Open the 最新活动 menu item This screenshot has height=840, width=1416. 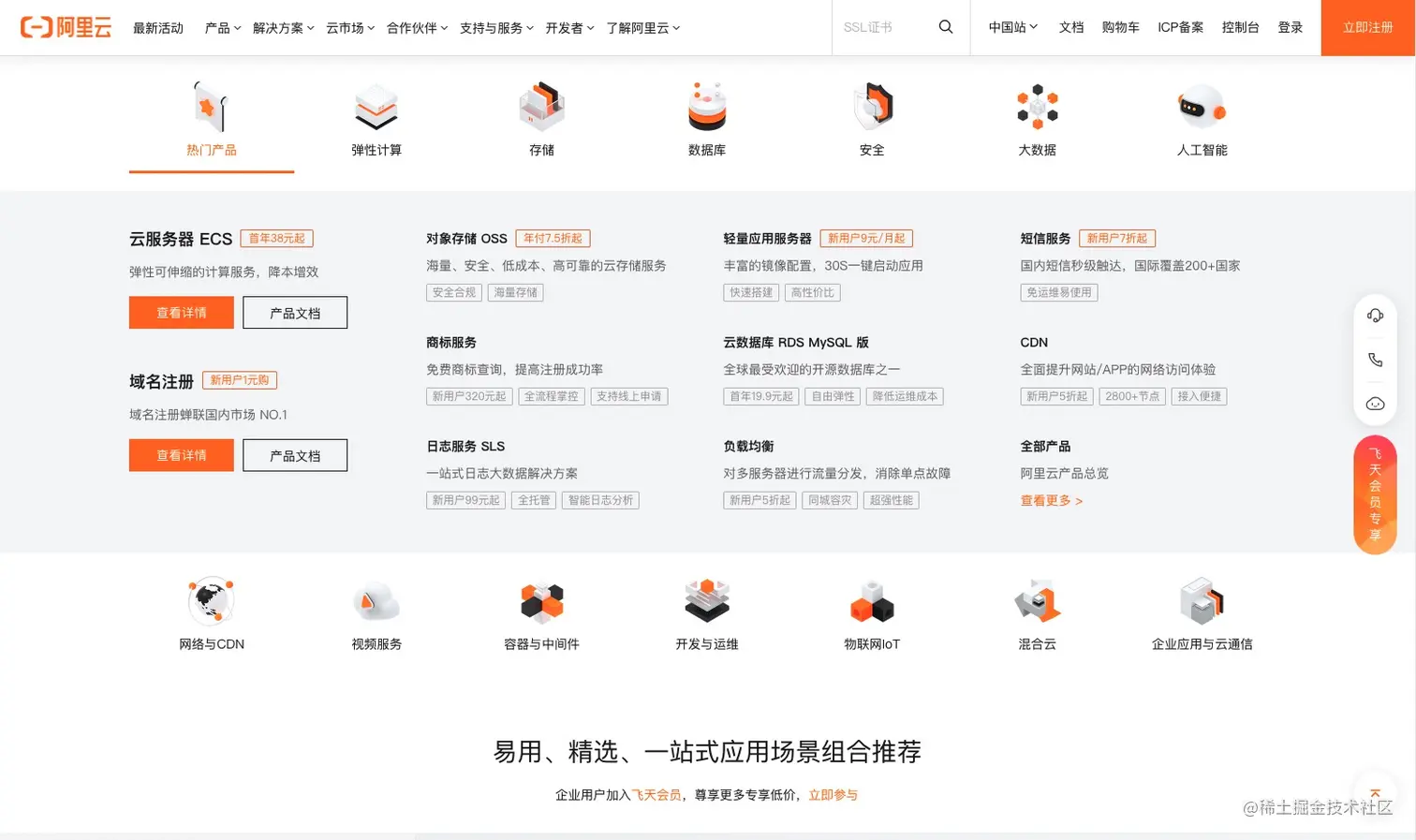(158, 28)
